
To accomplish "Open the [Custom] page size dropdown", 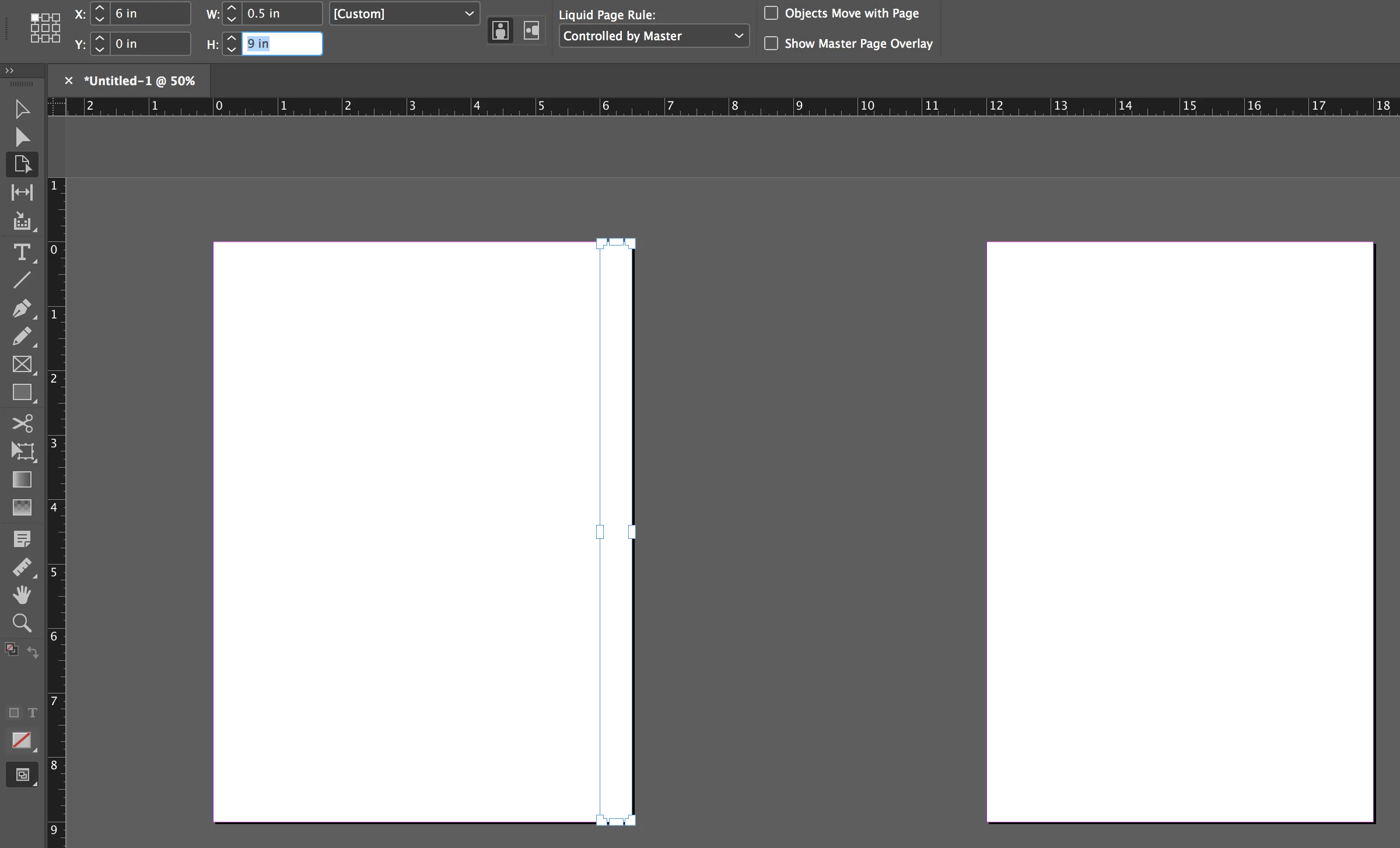I will coord(404,13).
